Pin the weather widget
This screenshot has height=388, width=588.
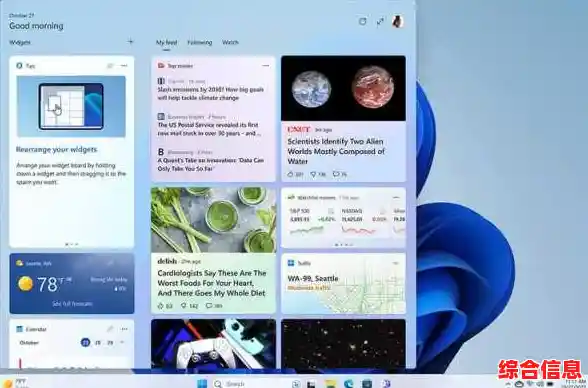110,263
